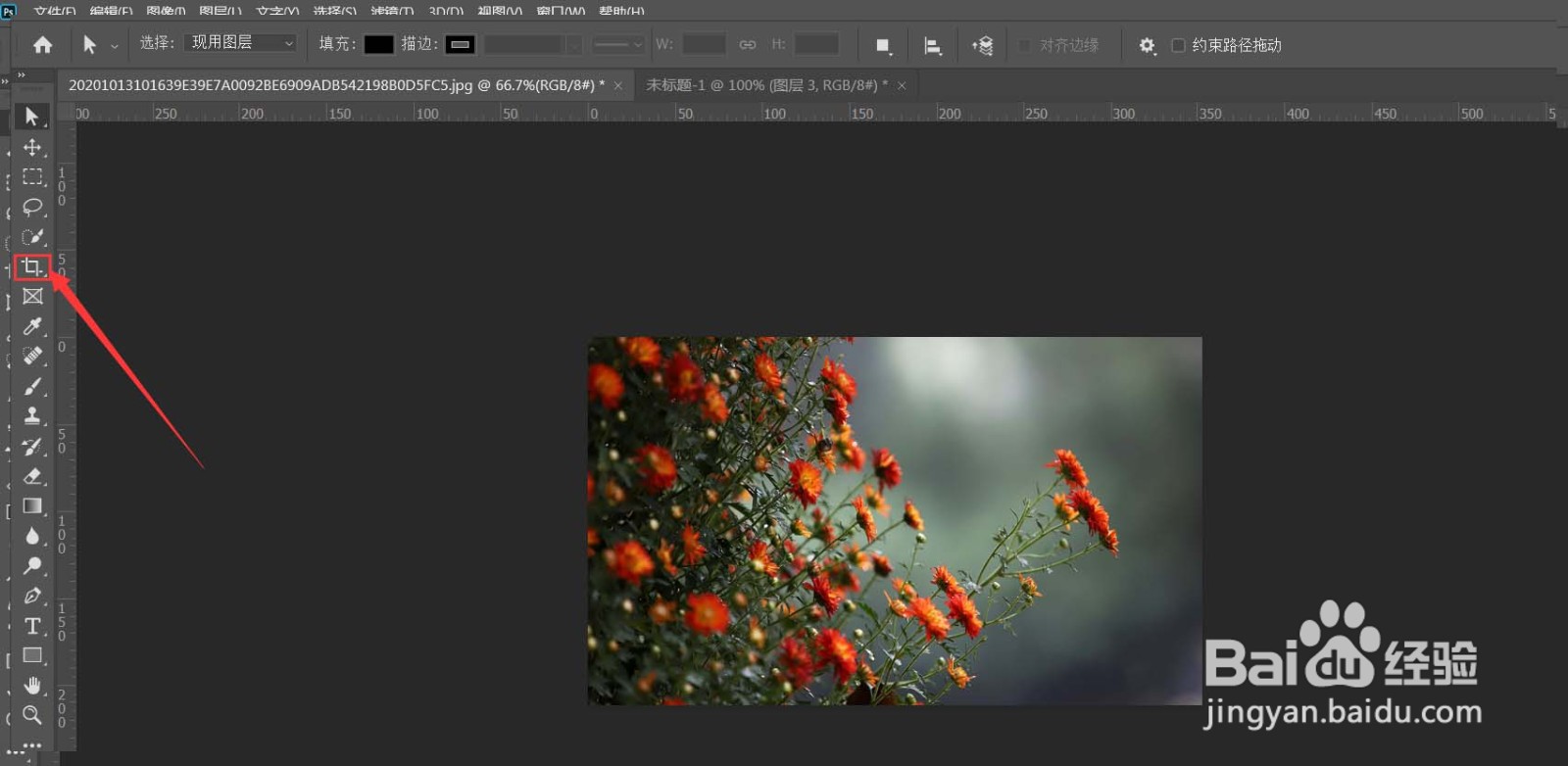Select the Spot Healing Brush tool

[31, 356]
